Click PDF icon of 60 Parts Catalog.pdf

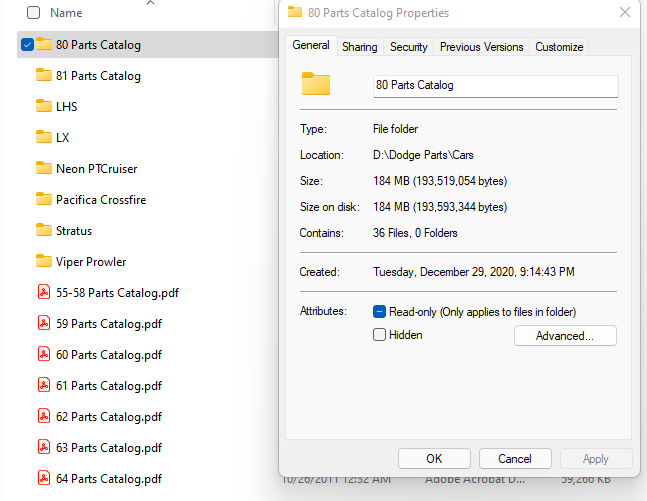(44, 354)
